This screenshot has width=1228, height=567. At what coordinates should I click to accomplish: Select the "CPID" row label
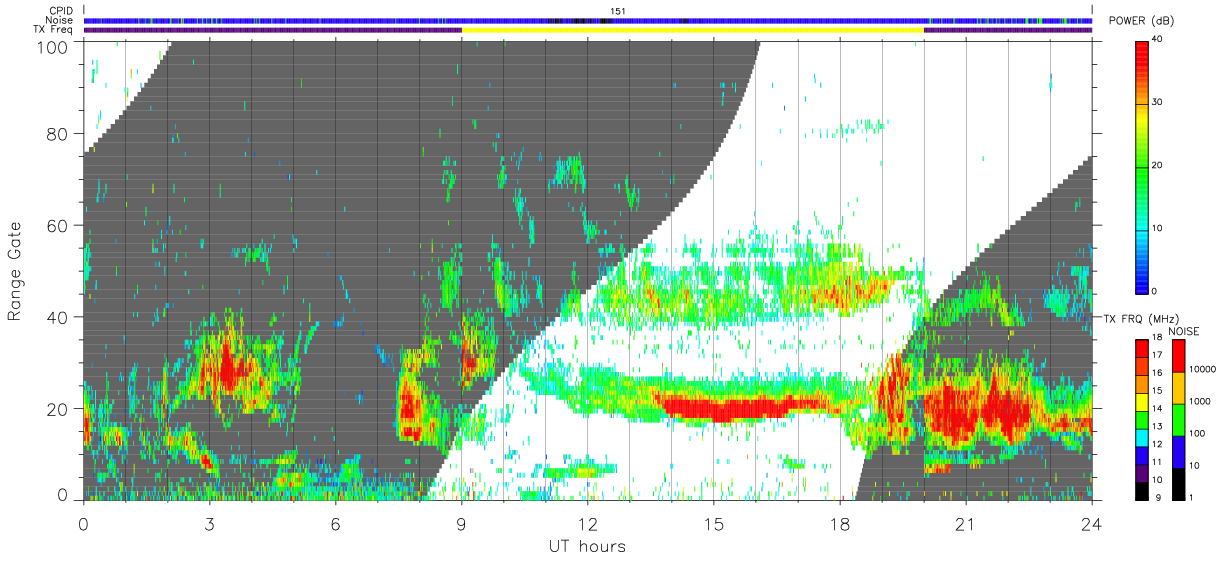(x=61, y=11)
